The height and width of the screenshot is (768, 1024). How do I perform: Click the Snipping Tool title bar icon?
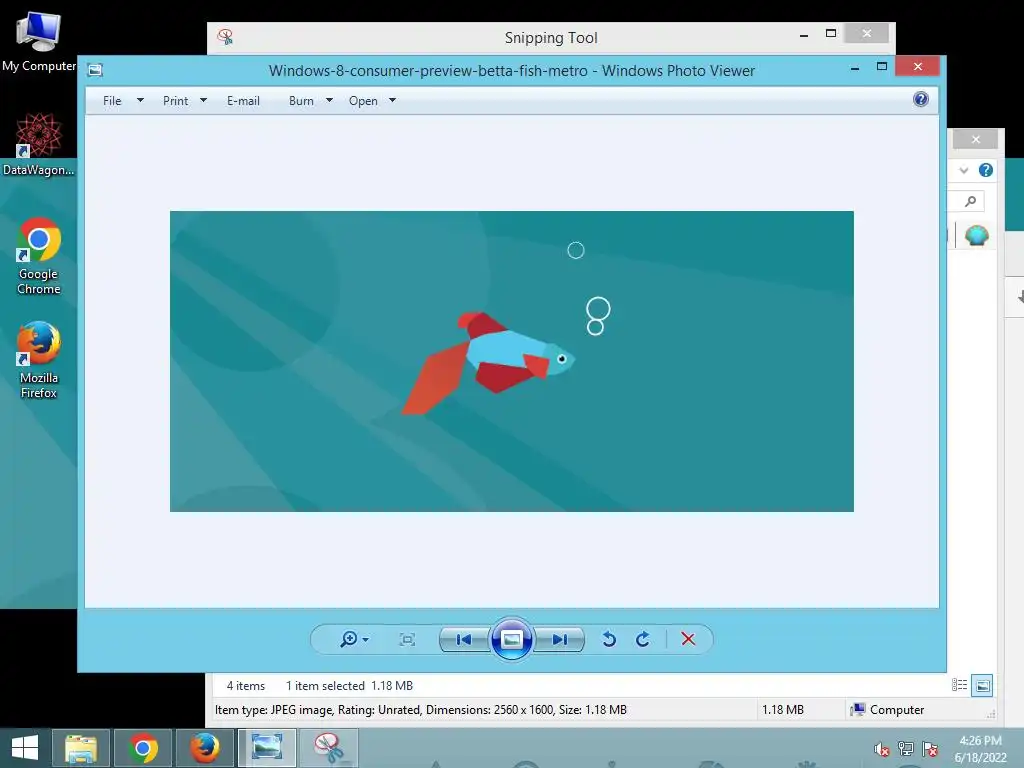(225, 37)
